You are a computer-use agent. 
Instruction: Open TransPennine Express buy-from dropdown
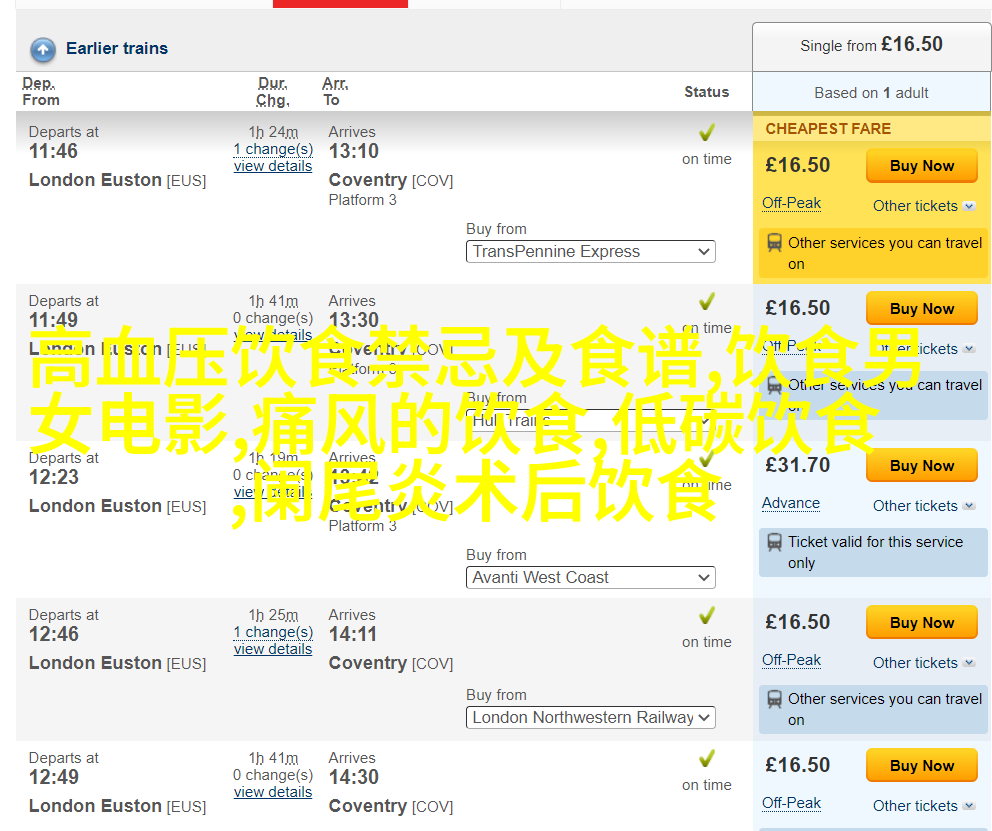point(590,252)
